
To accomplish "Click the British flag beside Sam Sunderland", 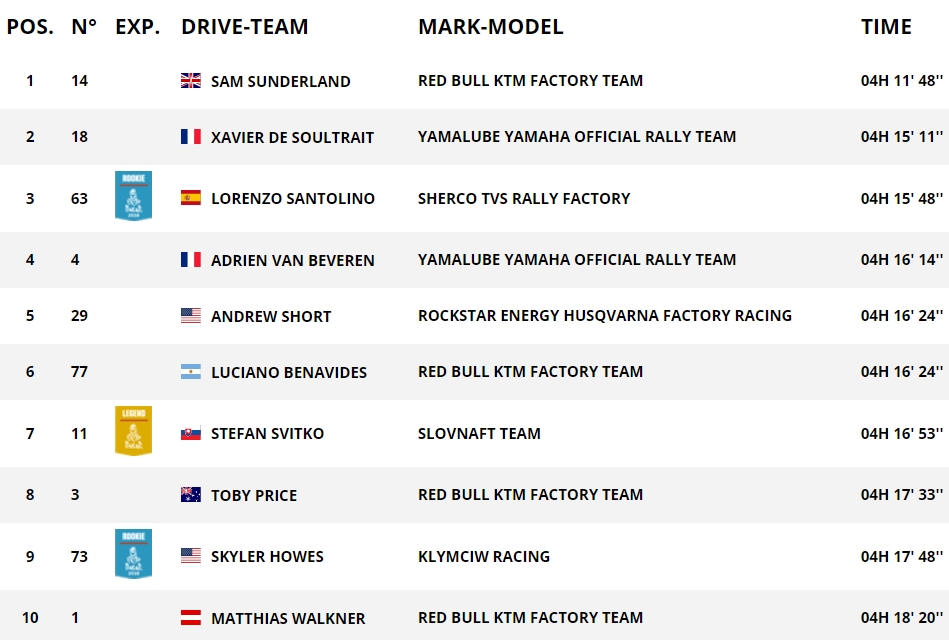I will point(190,81).
